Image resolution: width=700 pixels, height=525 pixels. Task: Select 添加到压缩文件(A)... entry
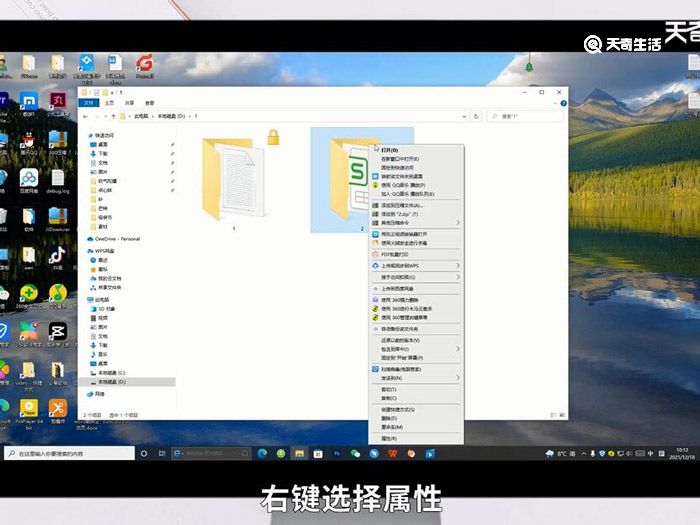point(416,205)
